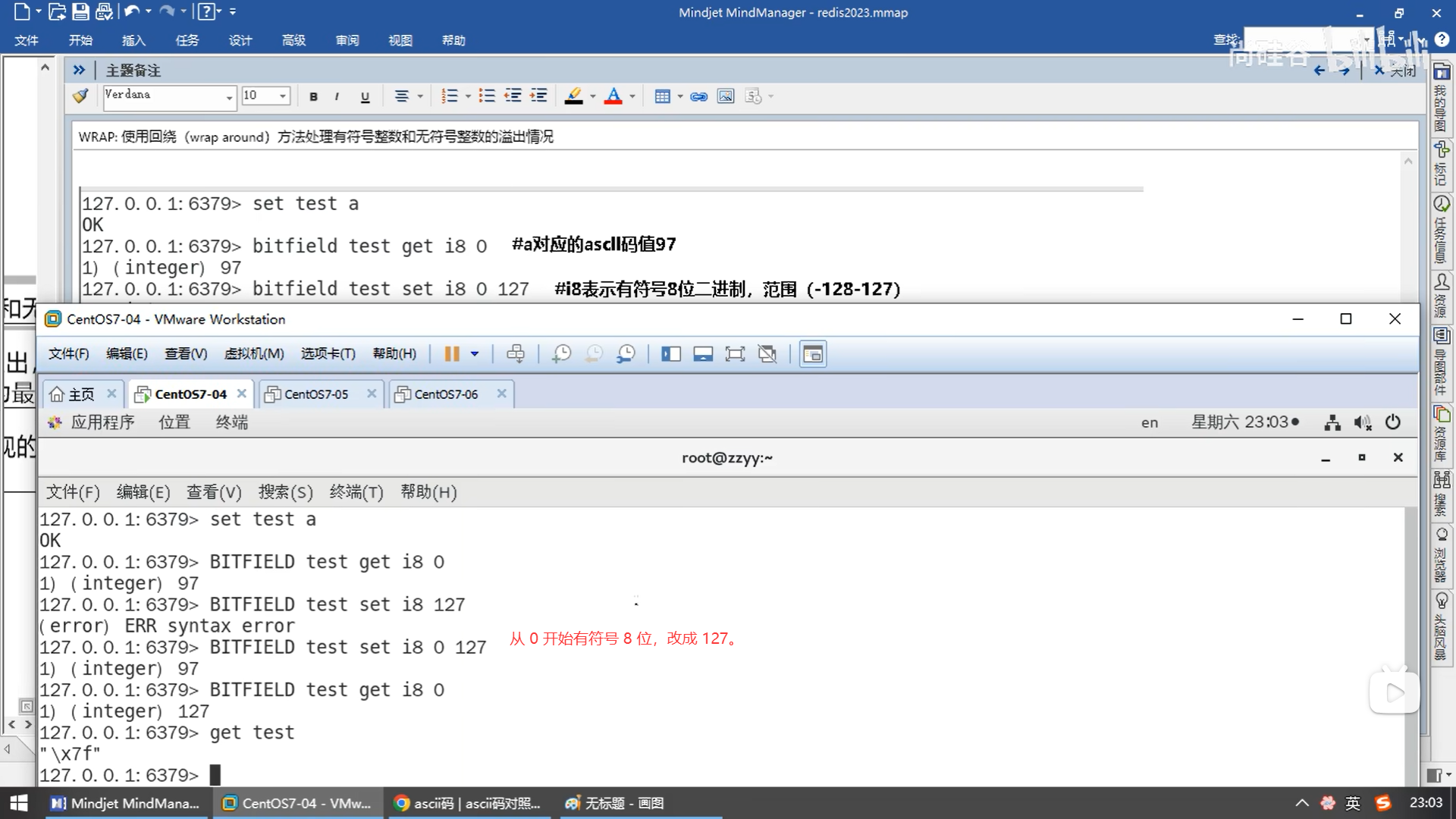Screen dimensions: 1456x819
Task: Toggle bold formatting in notes
Action: [x=313, y=96]
